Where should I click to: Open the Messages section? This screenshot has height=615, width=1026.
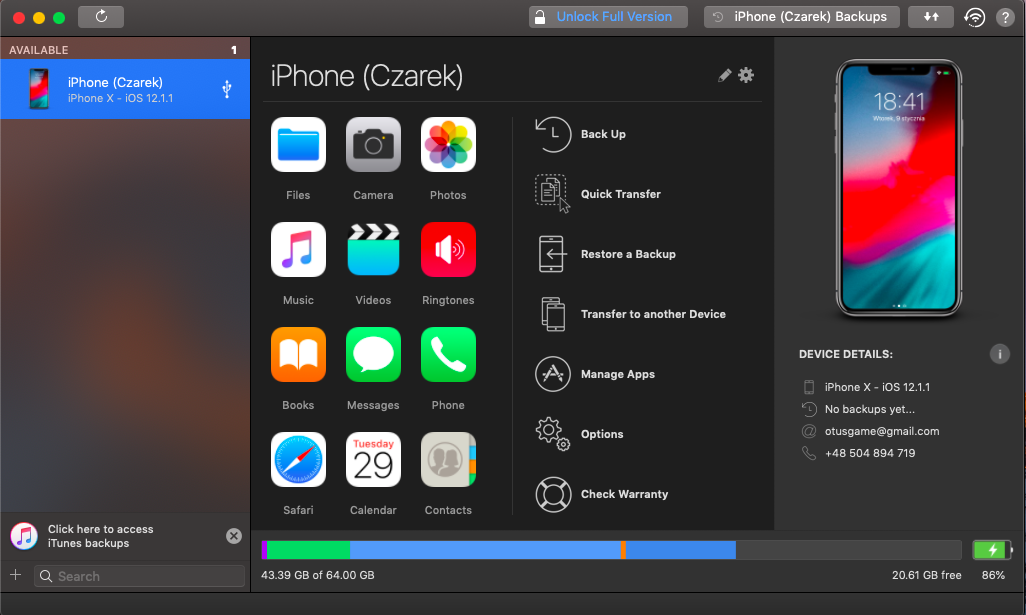(x=373, y=354)
